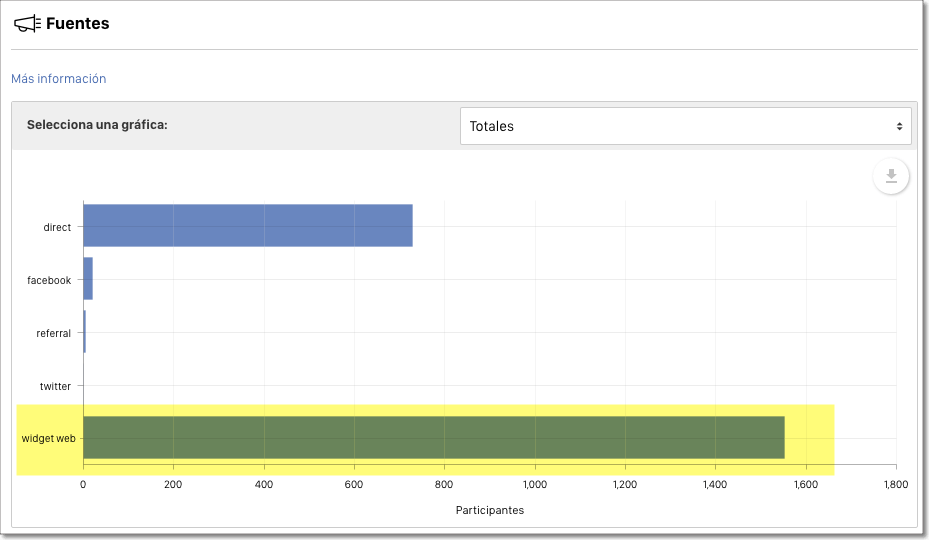This screenshot has height=540, width=929.
Task: Click the widget web bar
Action: (x=433, y=438)
